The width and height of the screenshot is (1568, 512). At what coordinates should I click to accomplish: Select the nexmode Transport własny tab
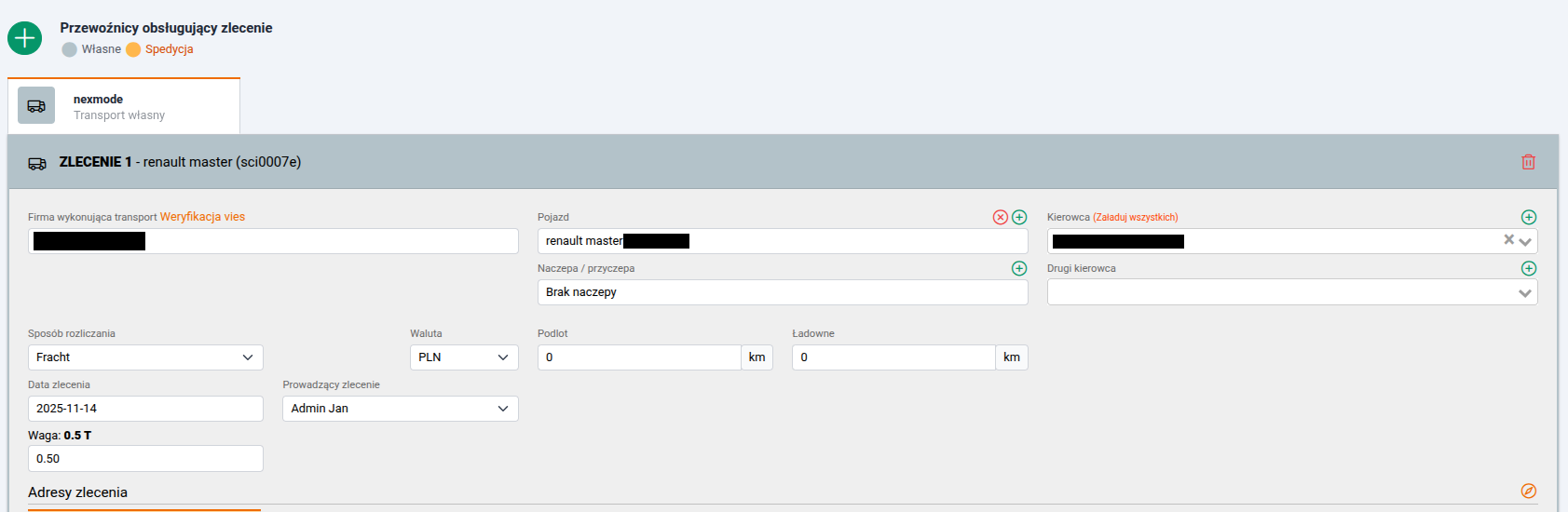coord(124,106)
